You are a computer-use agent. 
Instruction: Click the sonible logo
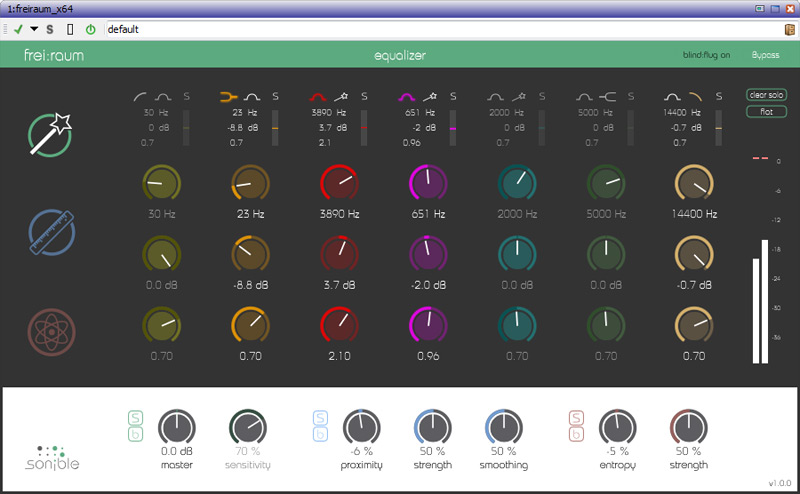pyautogui.click(x=52, y=458)
